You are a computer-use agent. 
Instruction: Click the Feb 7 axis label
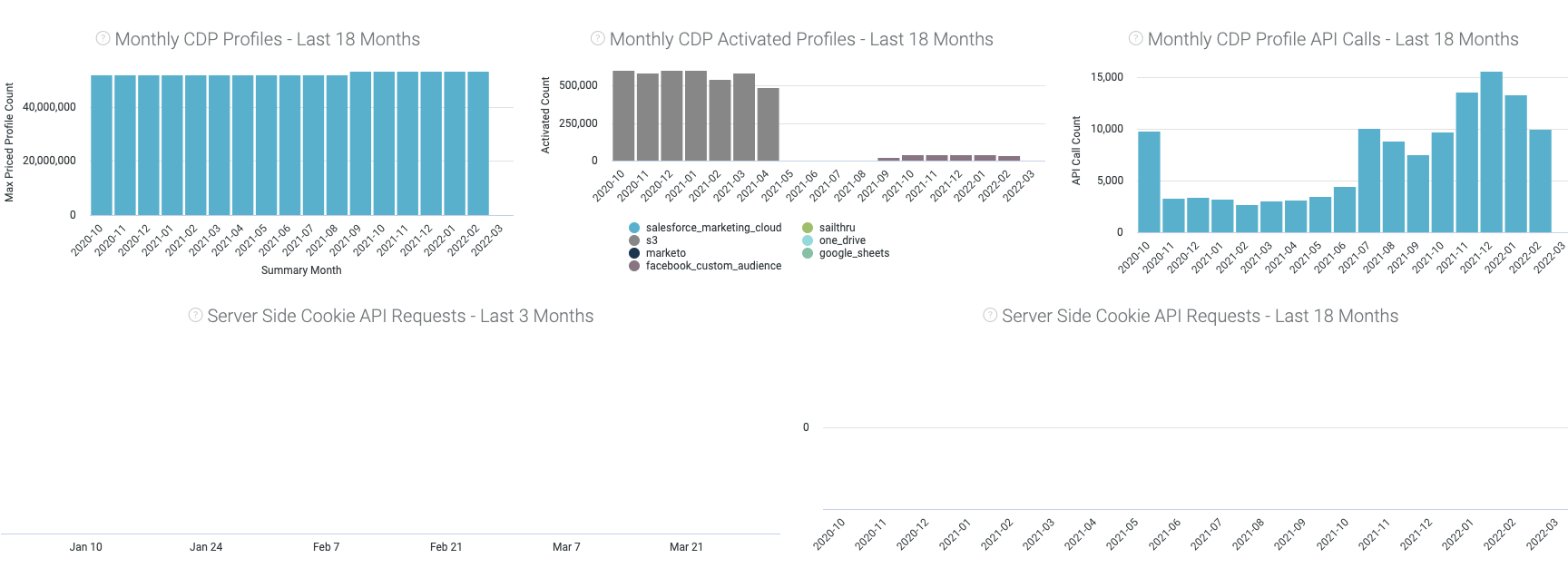pos(326,547)
